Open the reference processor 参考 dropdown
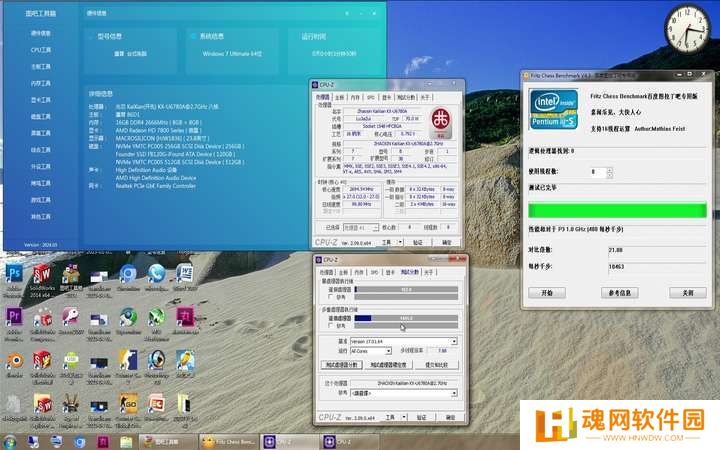This screenshot has width=720, height=450. pyautogui.click(x=404, y=393)
